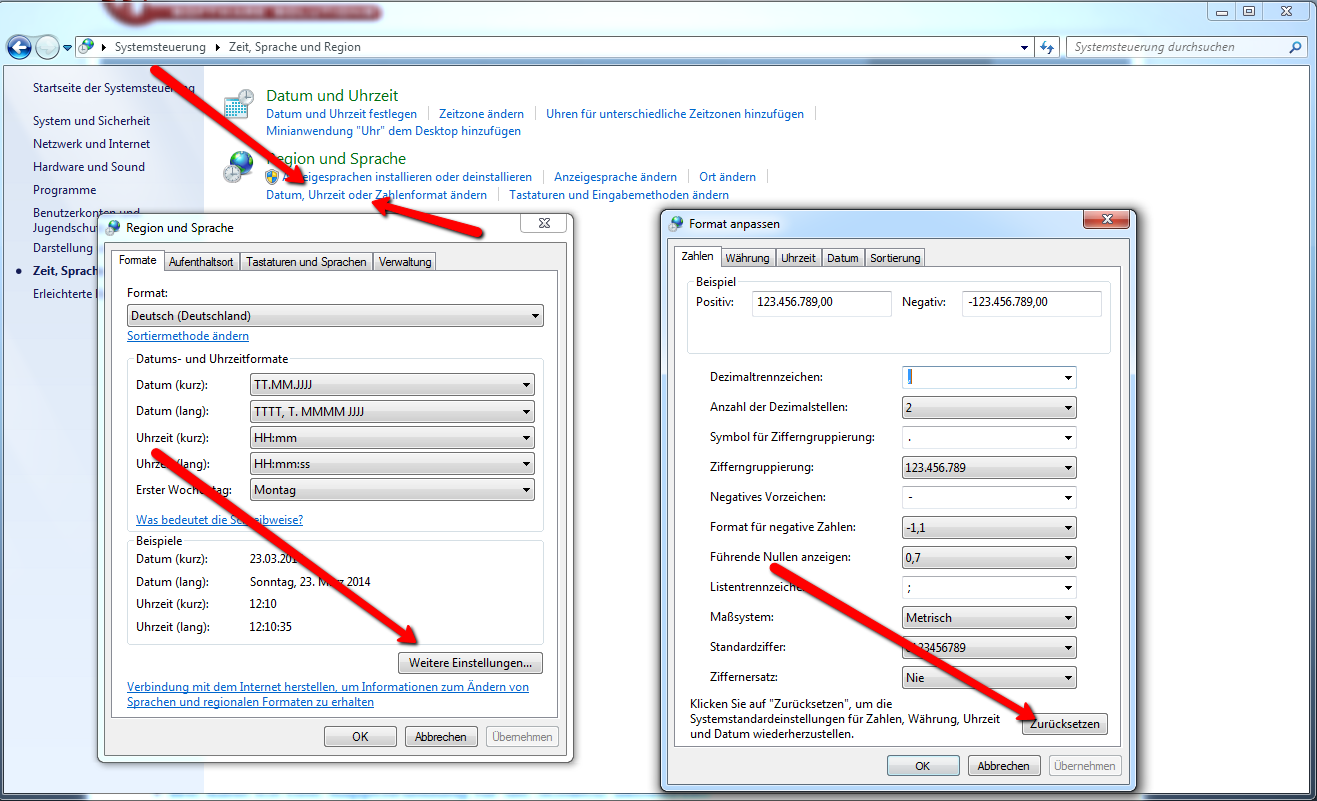Screen dimensions: 1317x801
Task: Open the Datum (lang) format dropdown
Action: [x=392, y=411]
